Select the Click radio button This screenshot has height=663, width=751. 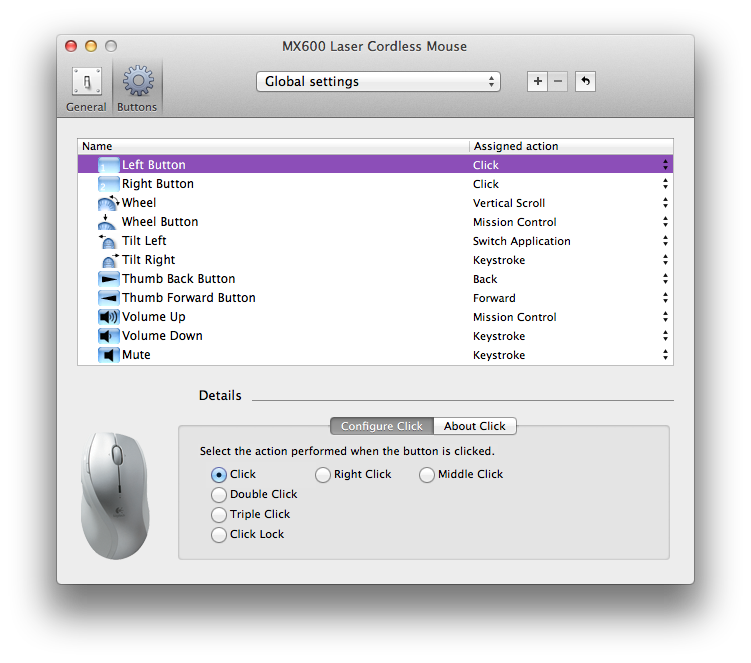(x=219, y=475)
